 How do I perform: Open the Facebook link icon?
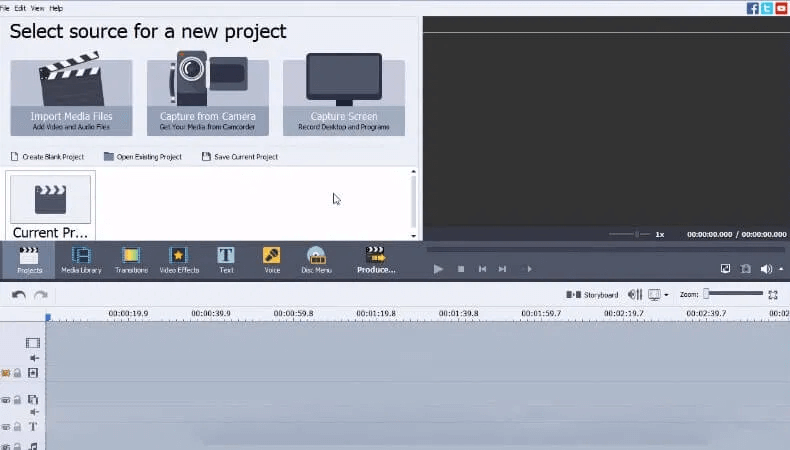tap(752, 8)
